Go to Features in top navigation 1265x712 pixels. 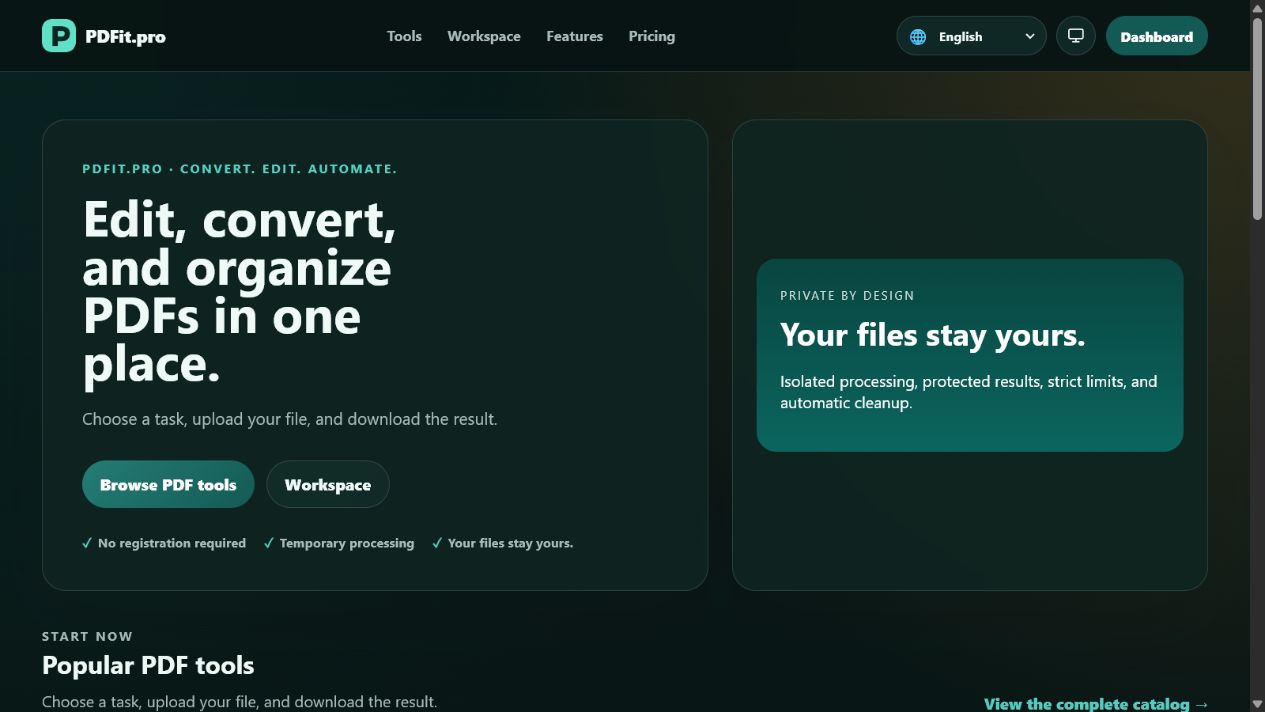point(574,36)
